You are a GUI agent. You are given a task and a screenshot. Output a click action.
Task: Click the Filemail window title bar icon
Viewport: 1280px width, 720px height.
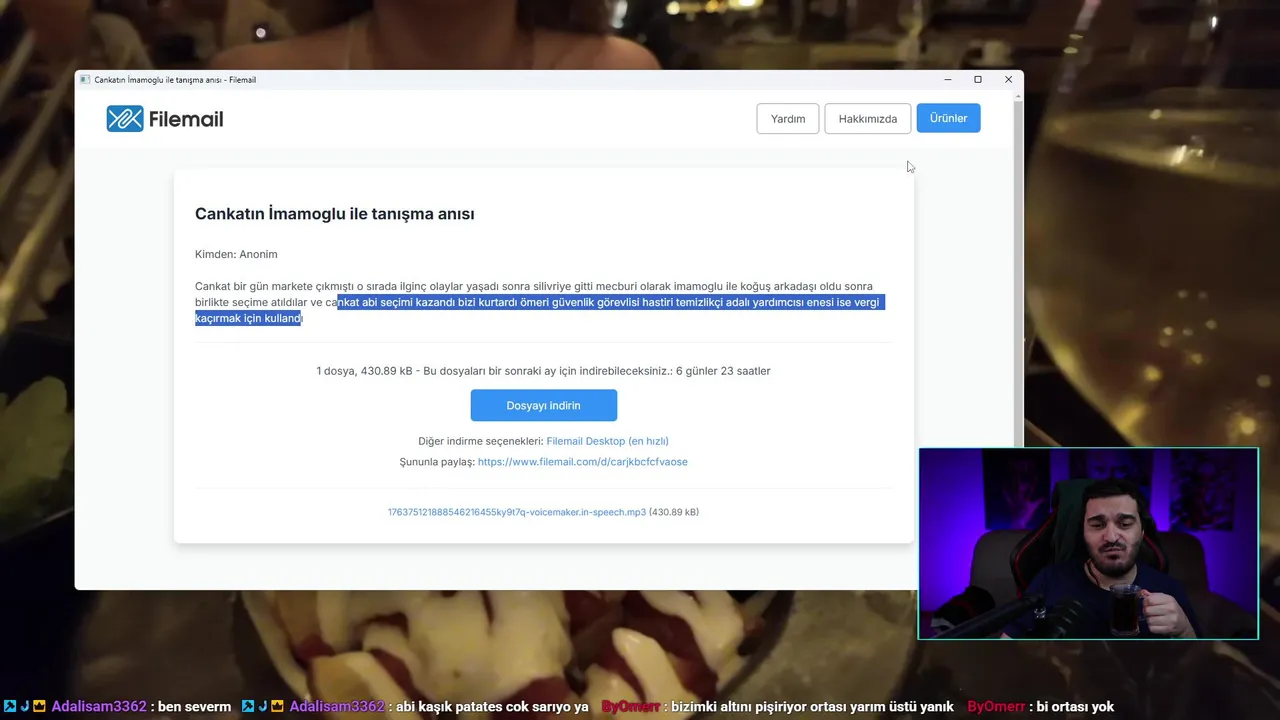(85, 80)
